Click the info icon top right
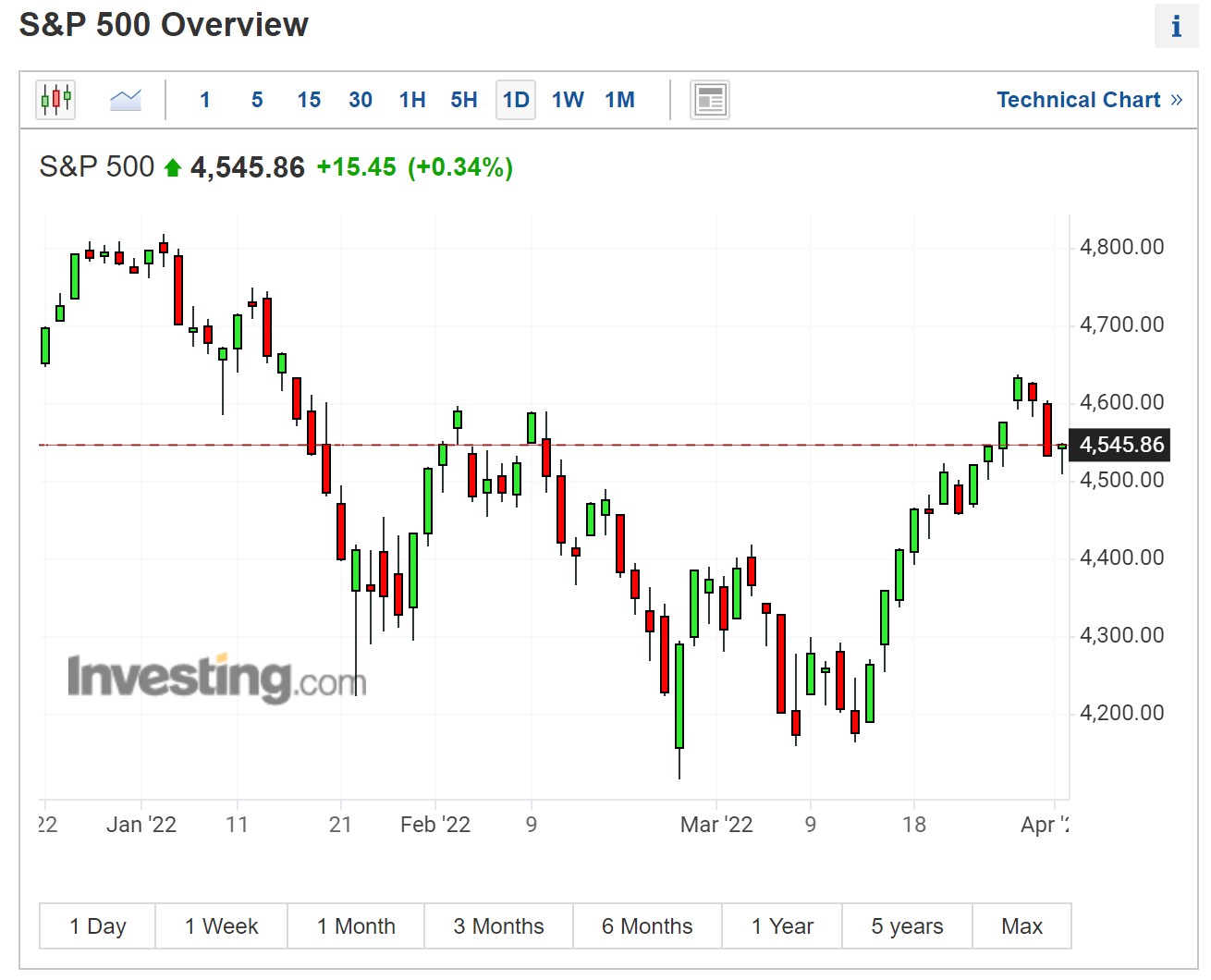 click(x=1176, y=27)
